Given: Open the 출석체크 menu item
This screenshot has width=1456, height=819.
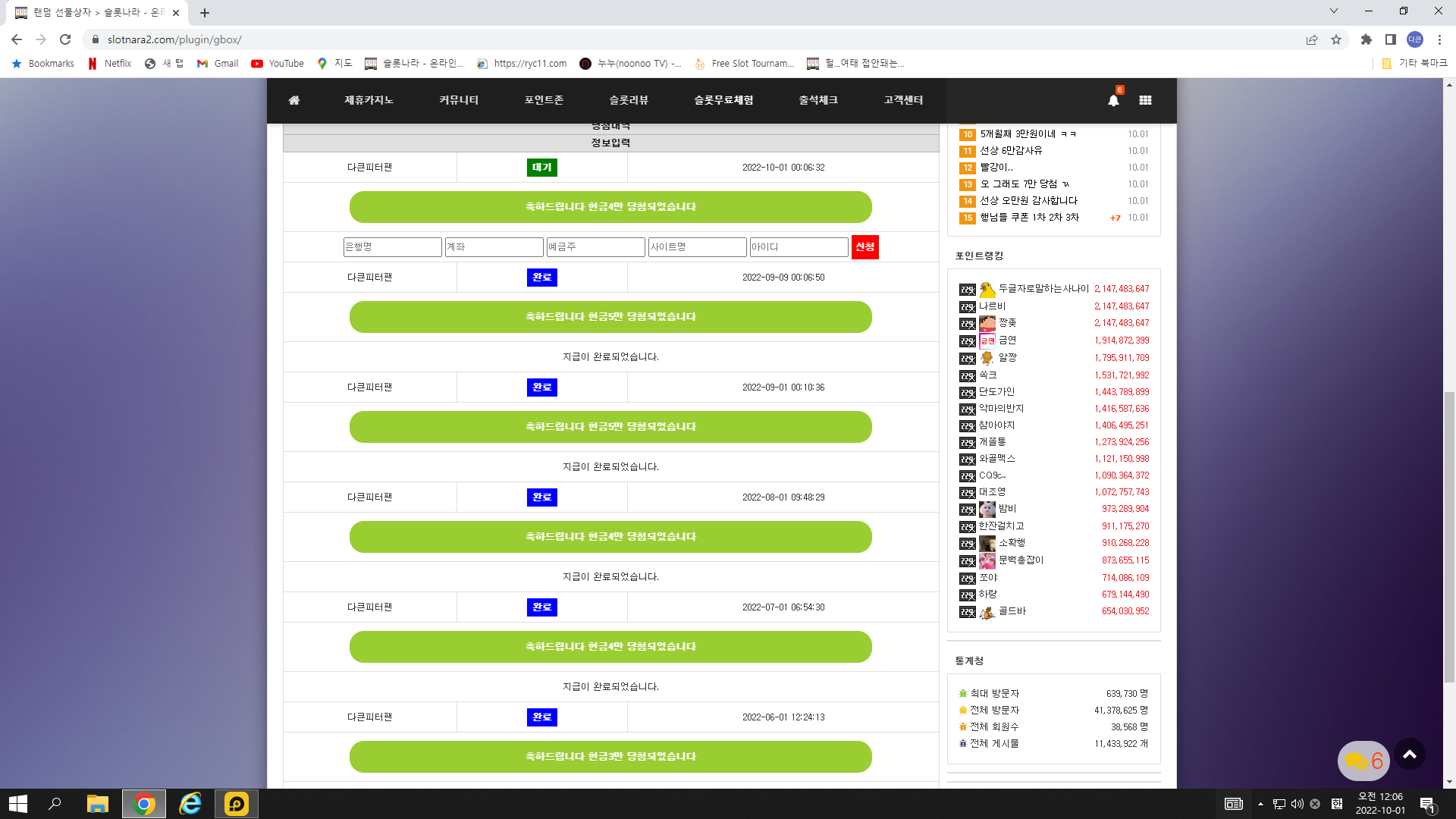Looking at the screenshot, I should point(818,100).
